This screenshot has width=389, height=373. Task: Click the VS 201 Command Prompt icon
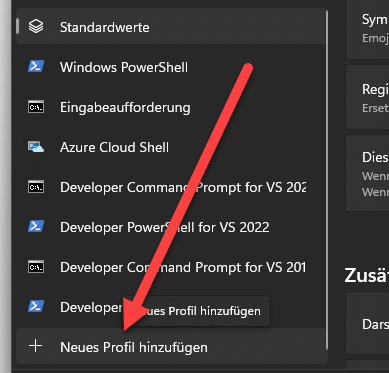coord(36,267)
